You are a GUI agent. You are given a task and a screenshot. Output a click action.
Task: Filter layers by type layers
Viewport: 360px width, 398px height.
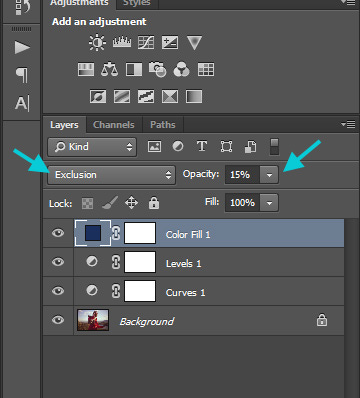pyautogui.click(x=202, y=146)
